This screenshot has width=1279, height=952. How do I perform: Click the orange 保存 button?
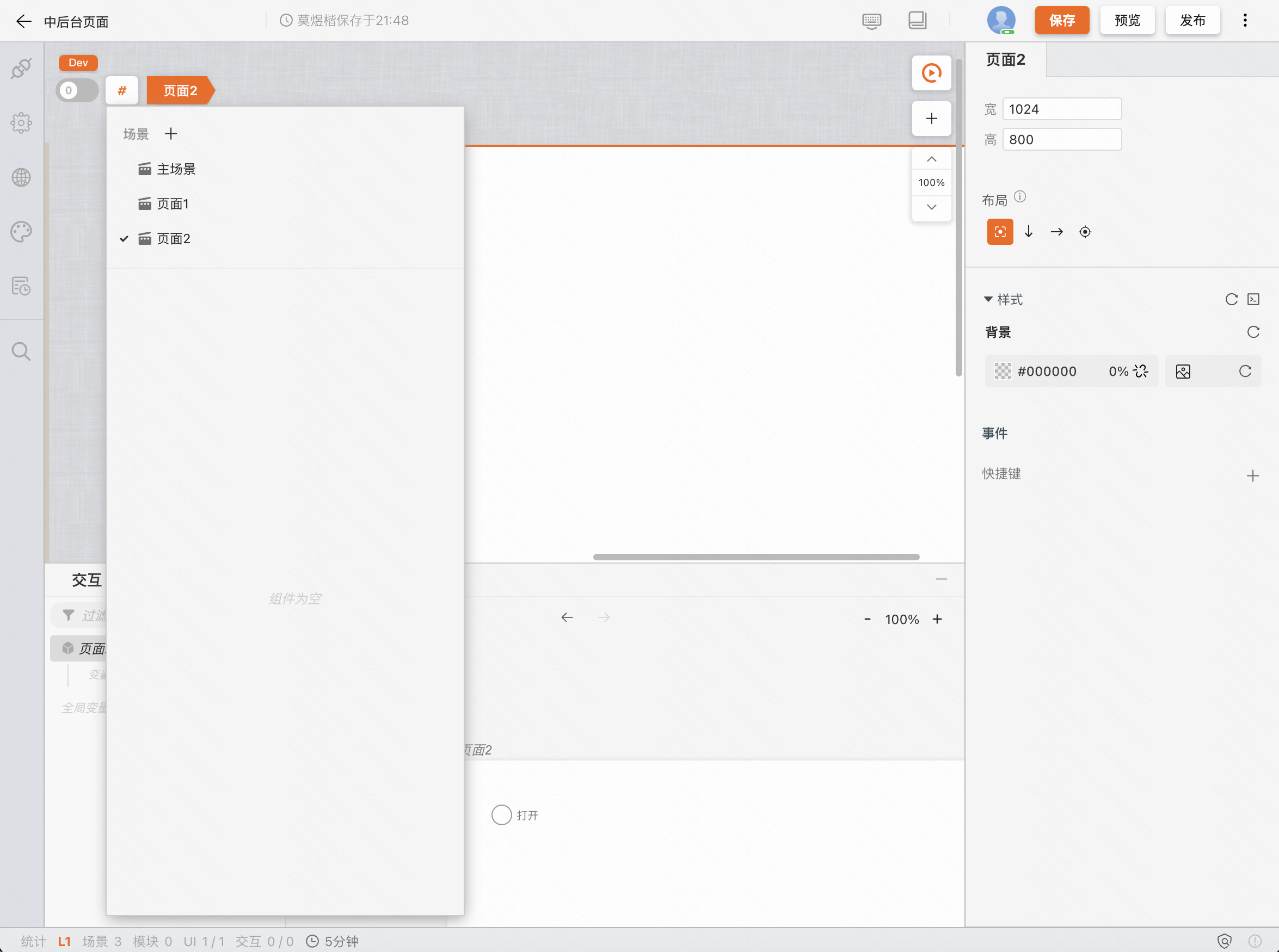tap(1062, 21)
